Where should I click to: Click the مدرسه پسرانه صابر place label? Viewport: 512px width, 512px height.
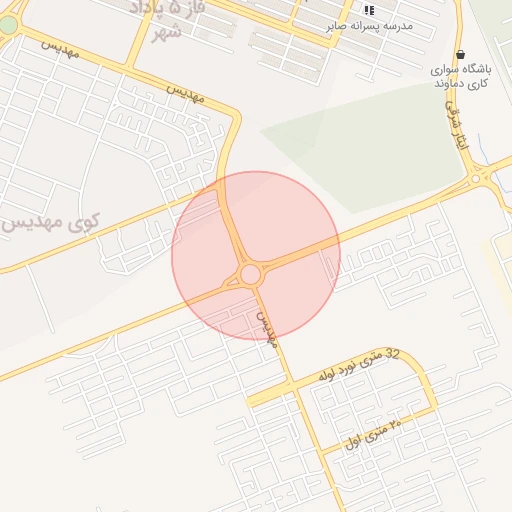coord(369,27)
